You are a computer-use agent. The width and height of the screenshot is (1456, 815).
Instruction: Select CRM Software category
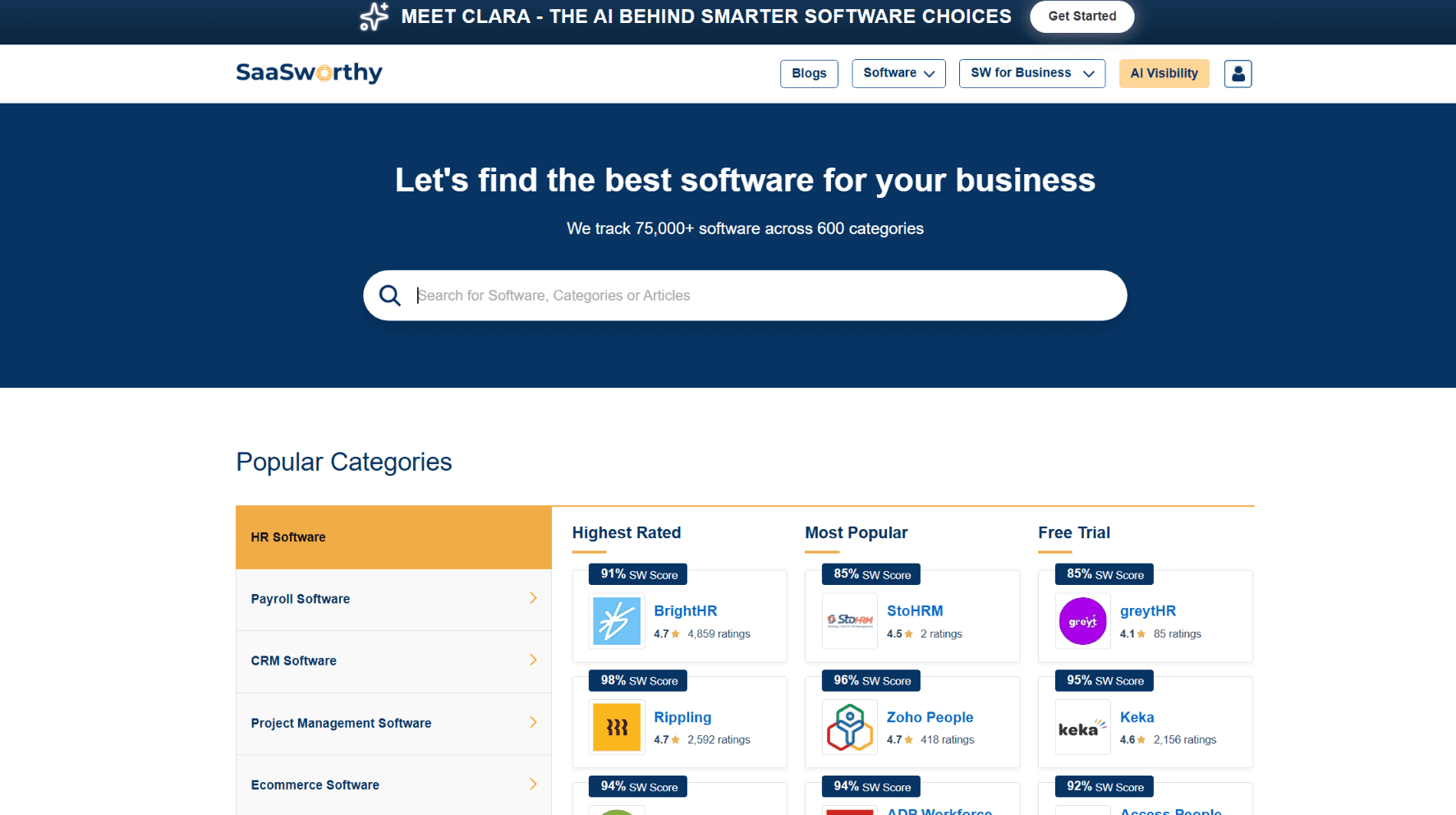click(x=393, y=661)
